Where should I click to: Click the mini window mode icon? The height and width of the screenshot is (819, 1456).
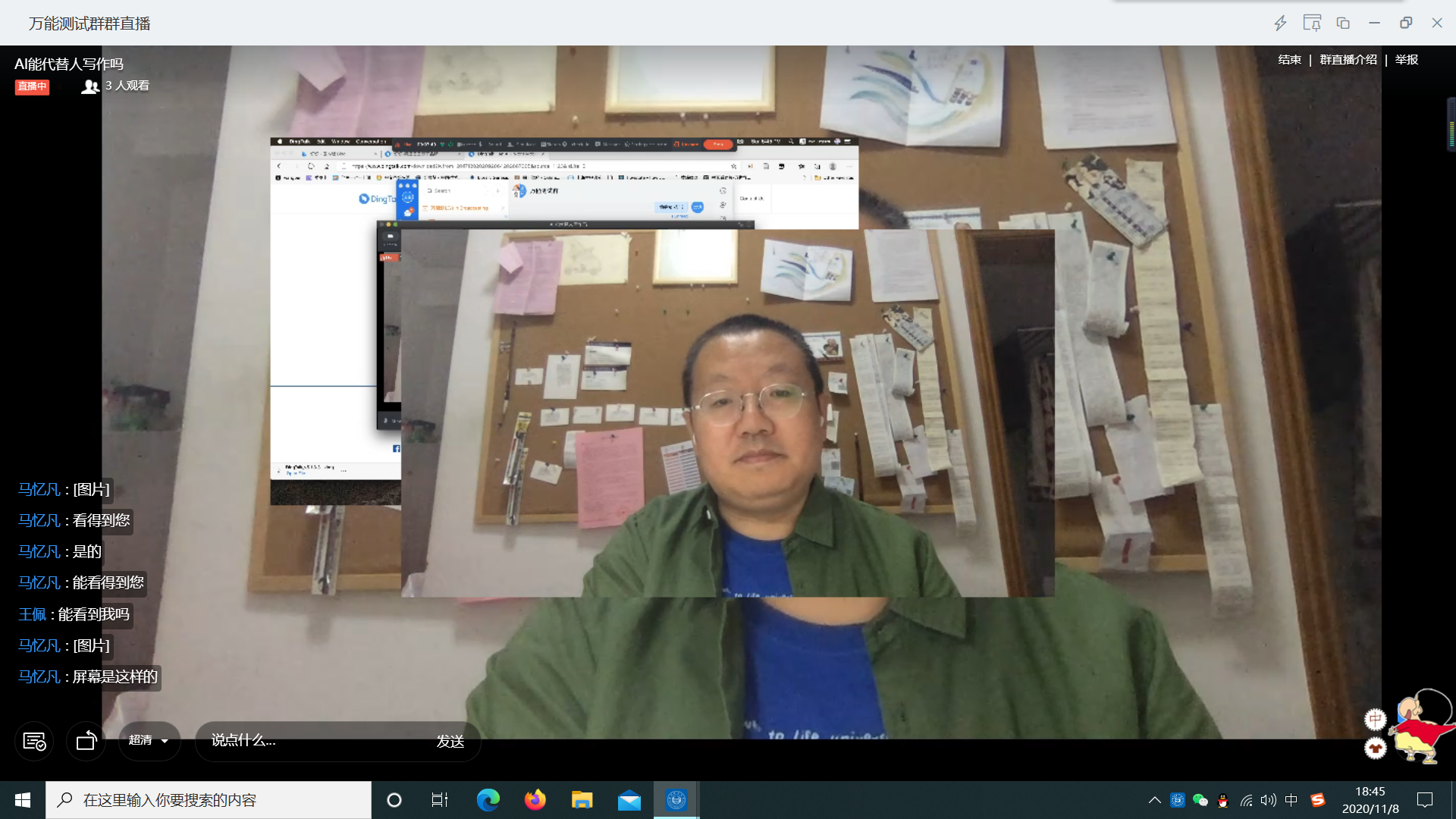click(1343, 24)
